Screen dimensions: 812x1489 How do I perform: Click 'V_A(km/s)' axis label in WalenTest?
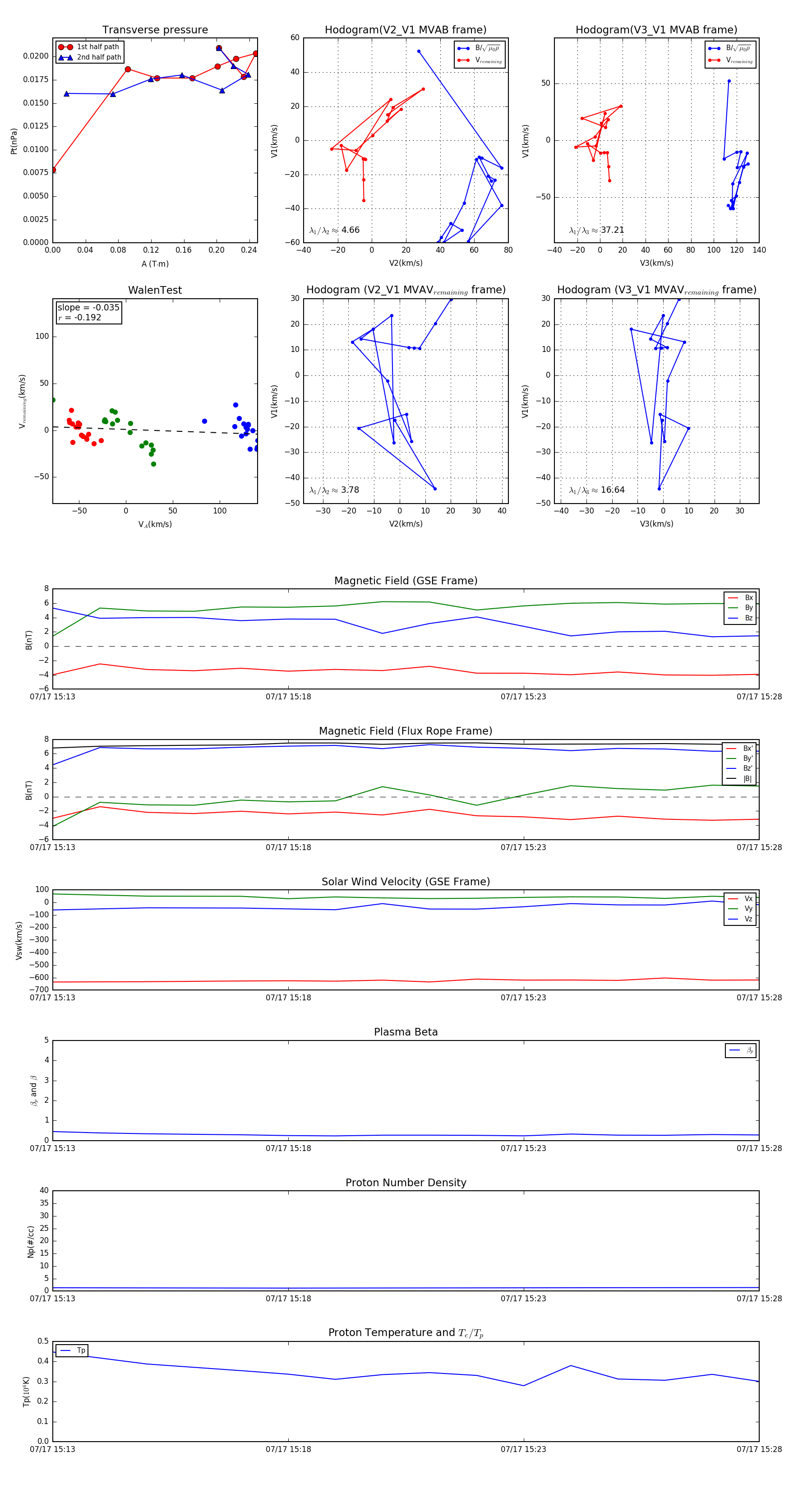coord(155,524)
